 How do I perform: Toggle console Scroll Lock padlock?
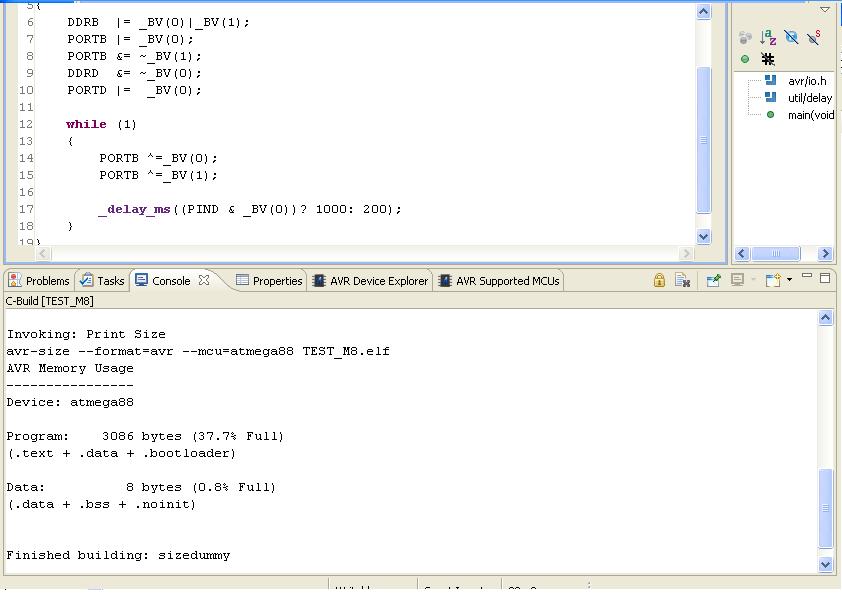point(659,280)
